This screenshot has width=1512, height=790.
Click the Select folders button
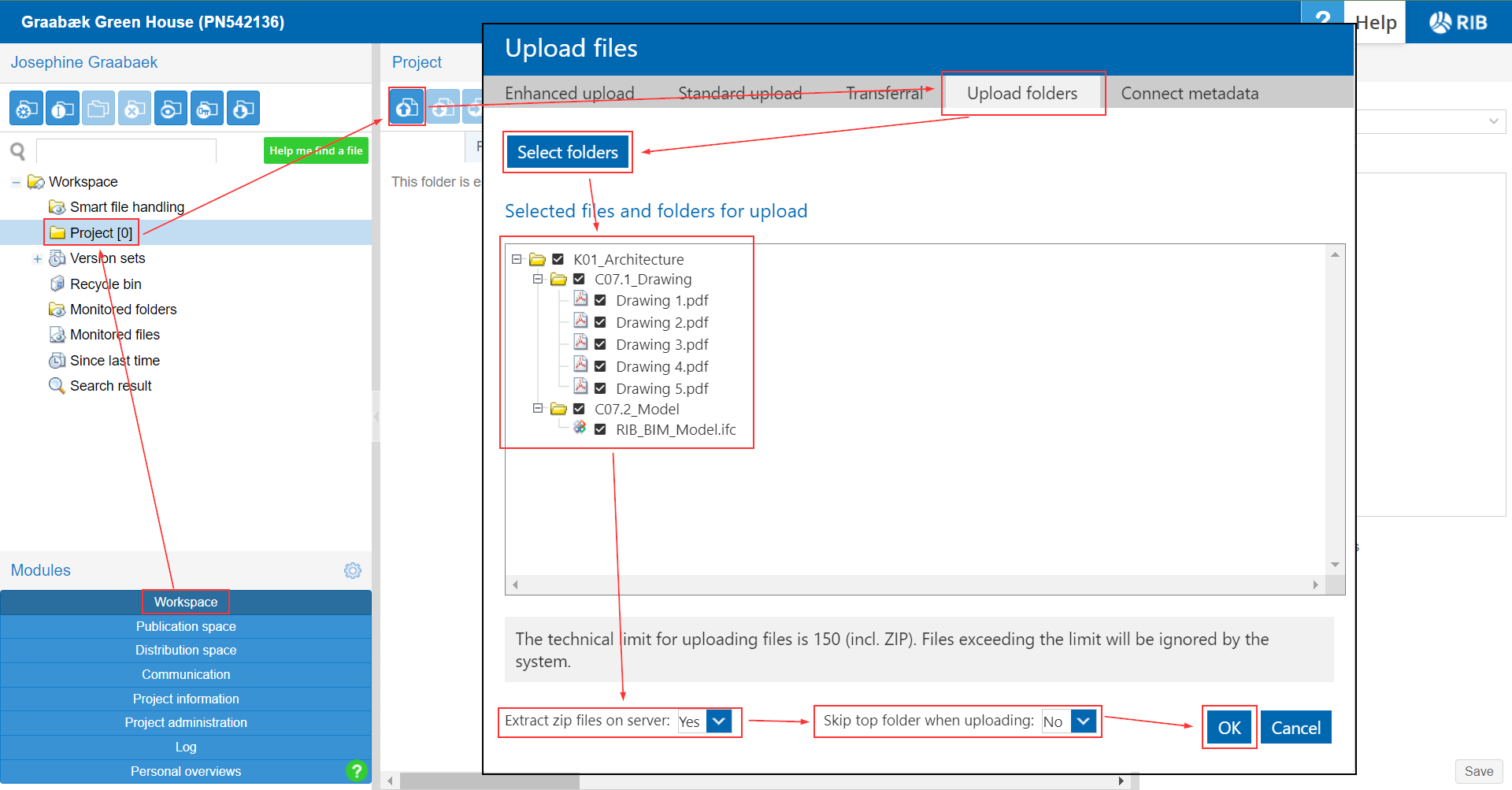pyautogui.click(x=567, y=152)
